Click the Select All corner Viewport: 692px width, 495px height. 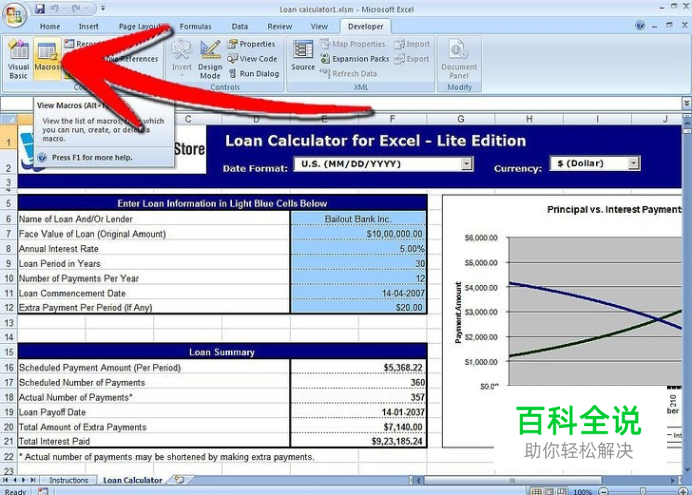click(9, 119)
